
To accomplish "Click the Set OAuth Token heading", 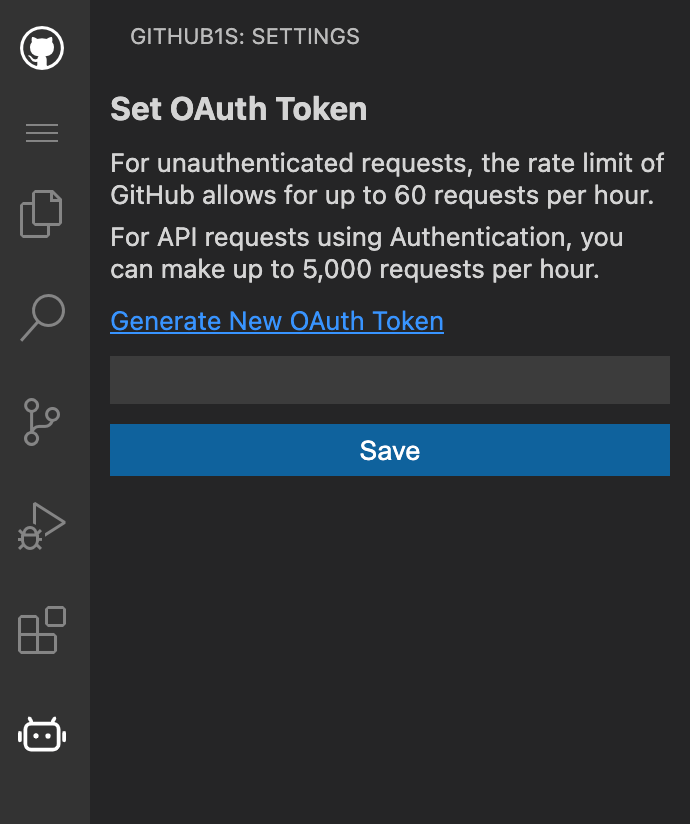I will pyautogui.click(x=239, y=109).
